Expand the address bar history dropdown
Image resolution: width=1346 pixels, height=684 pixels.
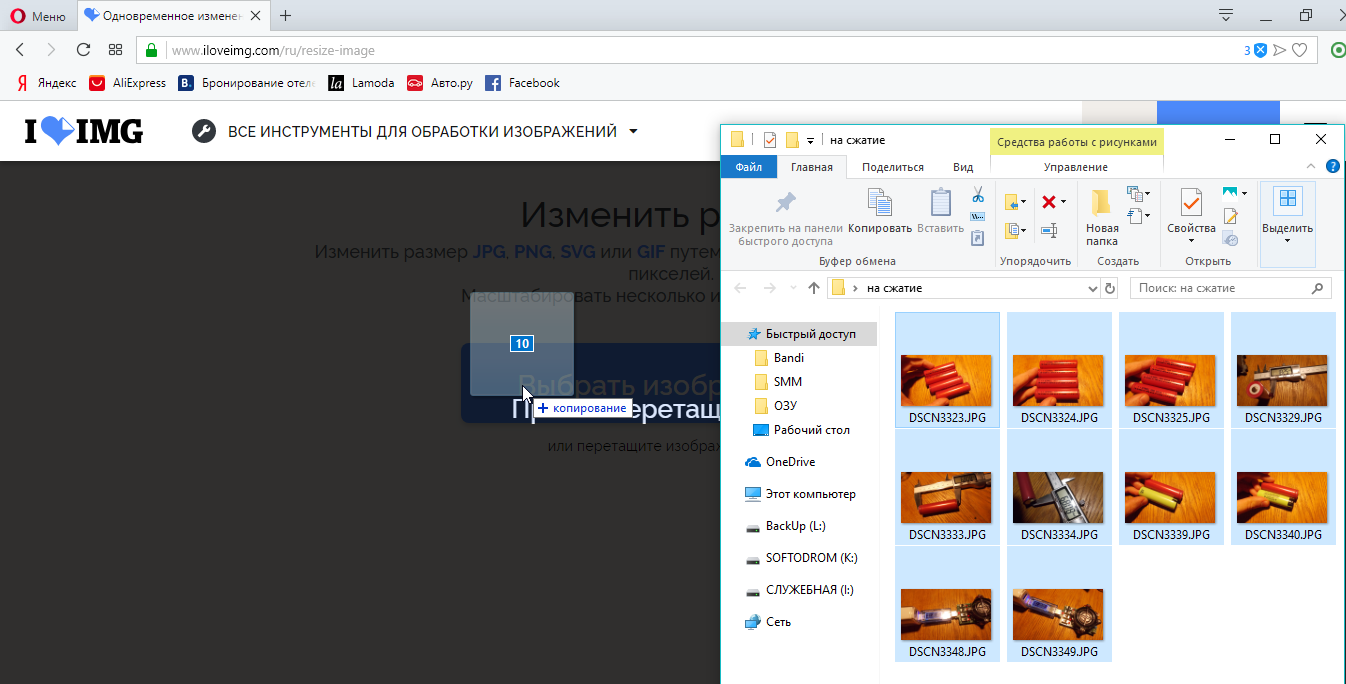pyautogui.click(x=1093, y=288)
